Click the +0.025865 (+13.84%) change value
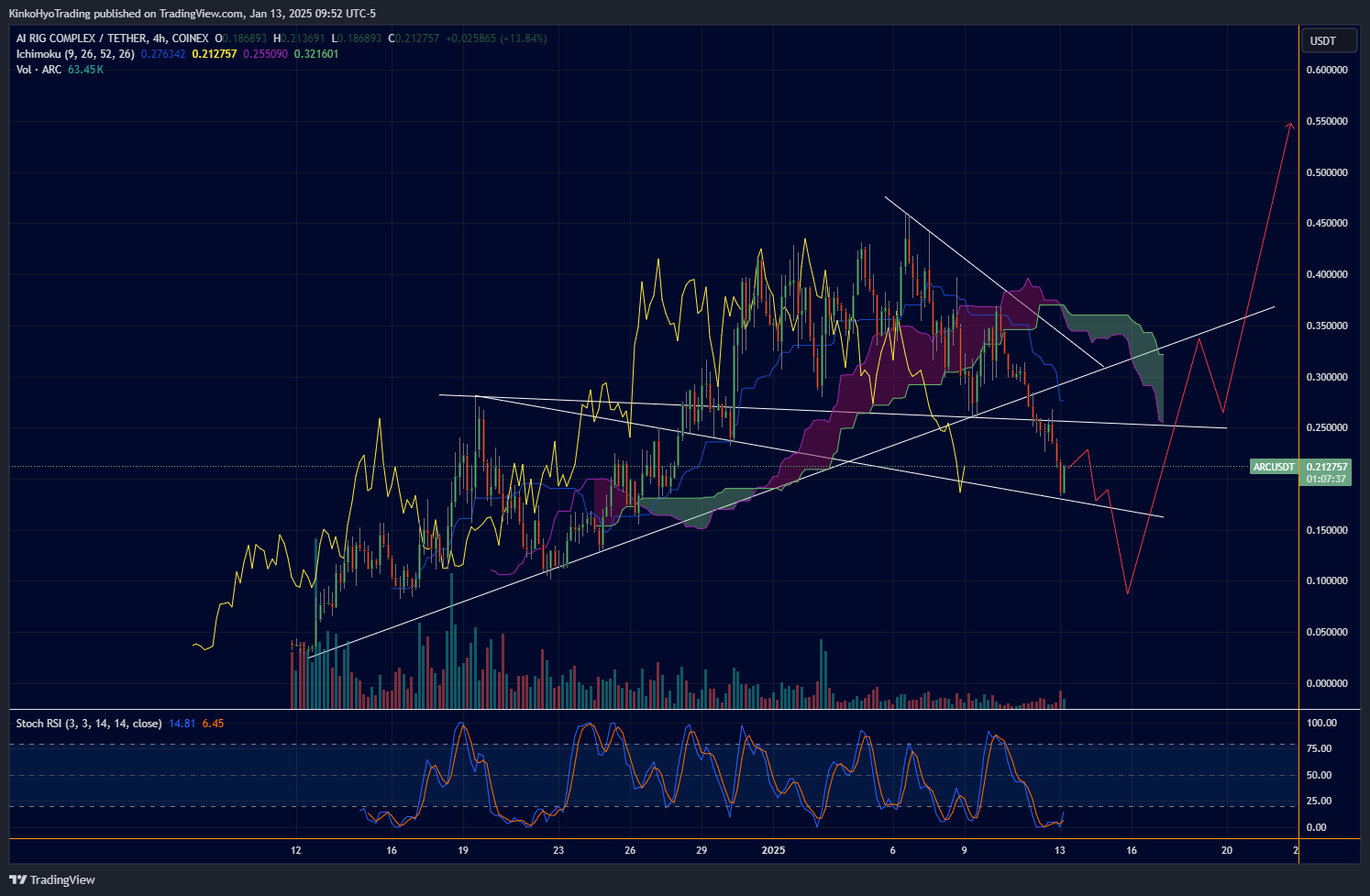The height and width of the screenshot is (896, 1370). pyautogui.click(x=497, y=39)
